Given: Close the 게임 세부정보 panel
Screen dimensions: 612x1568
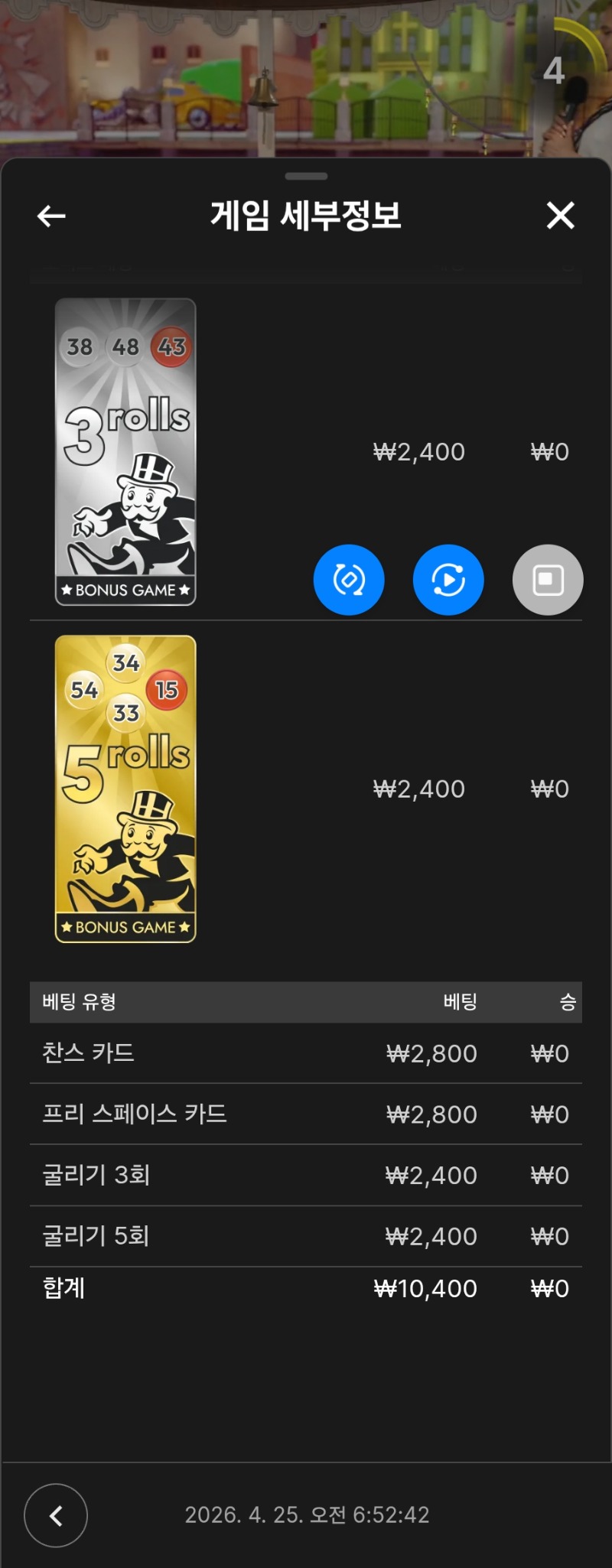Looking at the screenshot, I should pos(560,216).
